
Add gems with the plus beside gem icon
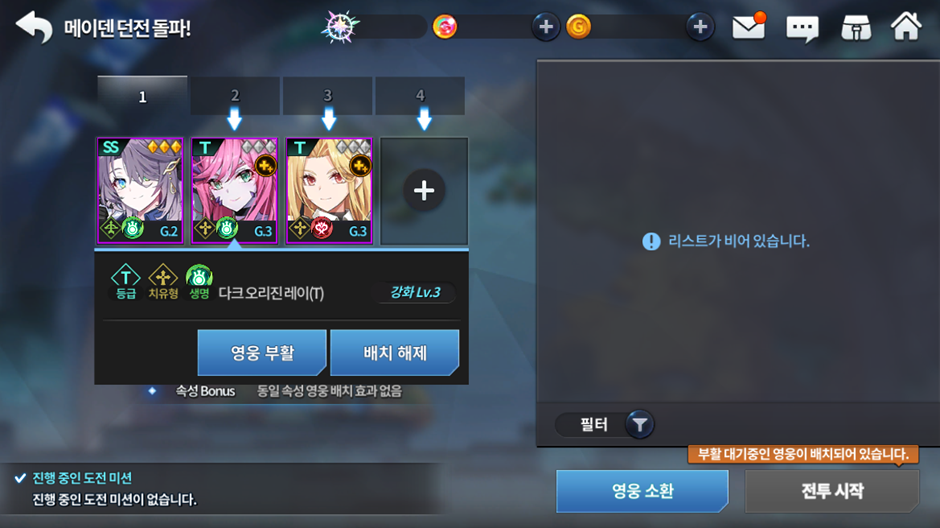point(546,27)
